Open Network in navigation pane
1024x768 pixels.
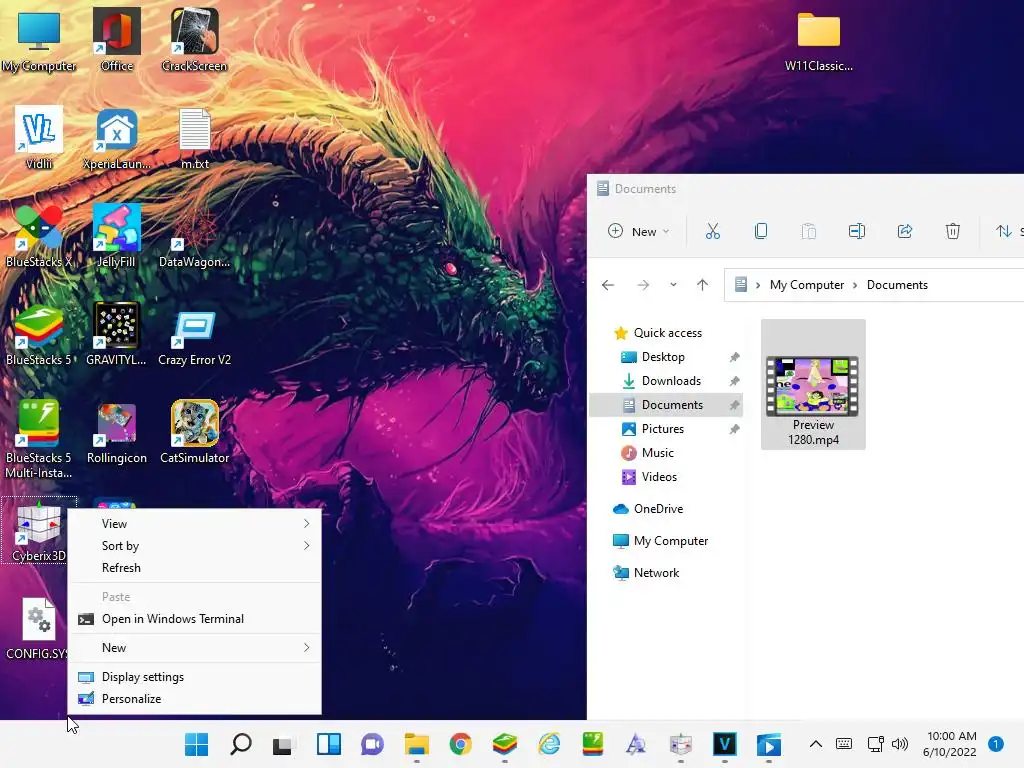click(x=656, y=573)
